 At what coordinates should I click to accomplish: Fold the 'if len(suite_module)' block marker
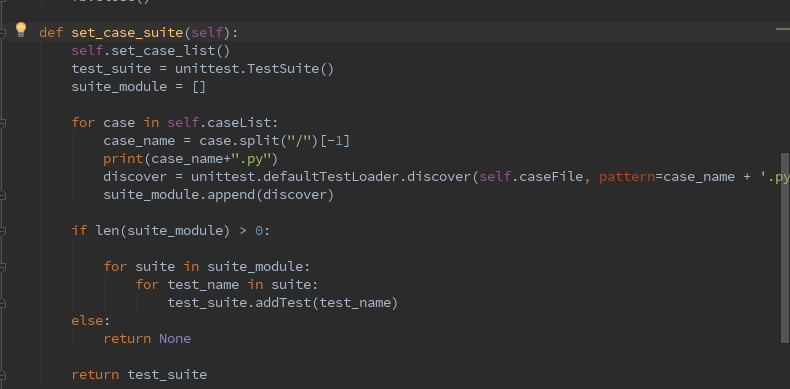point(3,231)
